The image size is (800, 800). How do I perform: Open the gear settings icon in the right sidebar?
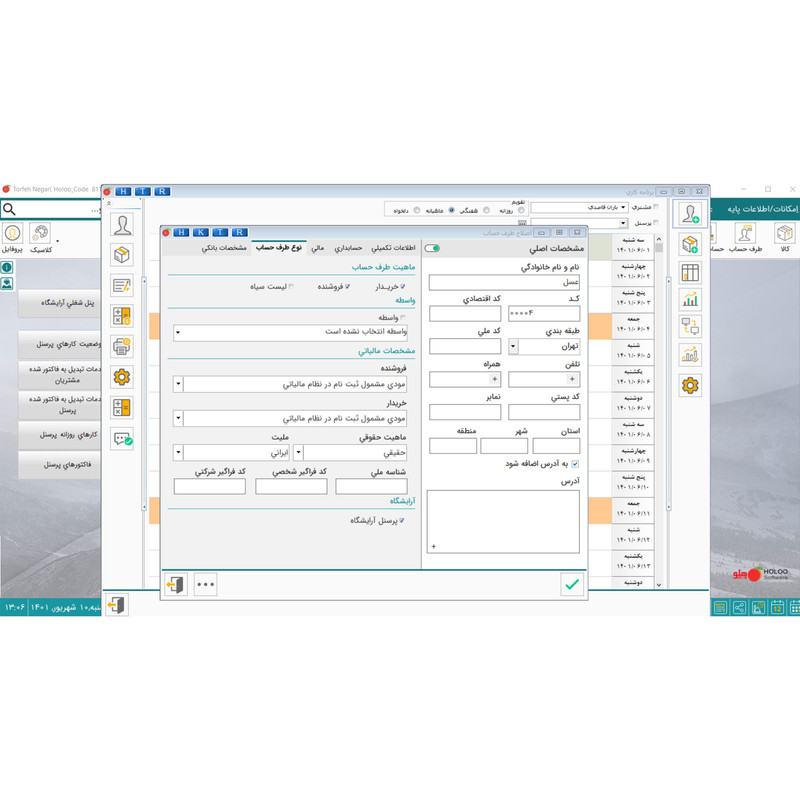click(x=690, y=385)
